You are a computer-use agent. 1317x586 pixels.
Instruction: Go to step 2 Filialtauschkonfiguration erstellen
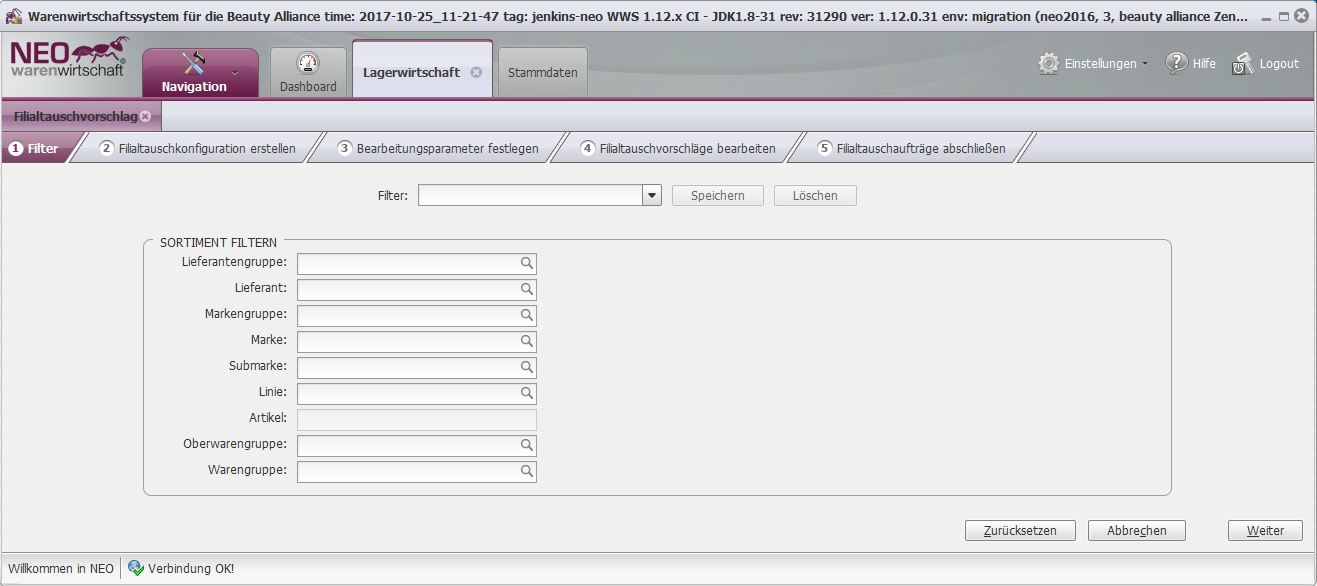[x=198, y=148]
